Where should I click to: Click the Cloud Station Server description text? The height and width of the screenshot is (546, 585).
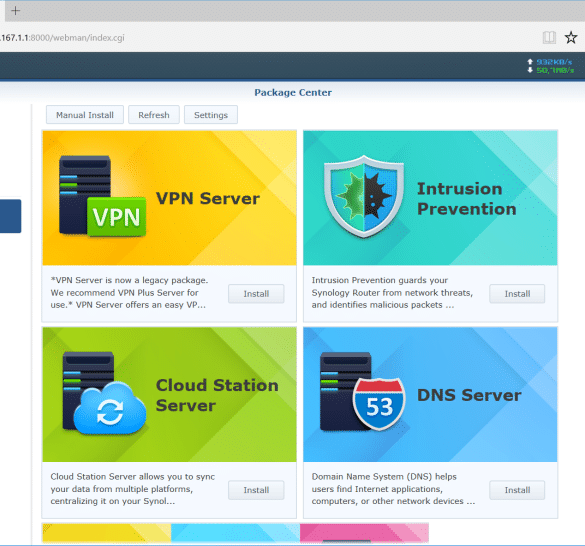tap(133, 489)
